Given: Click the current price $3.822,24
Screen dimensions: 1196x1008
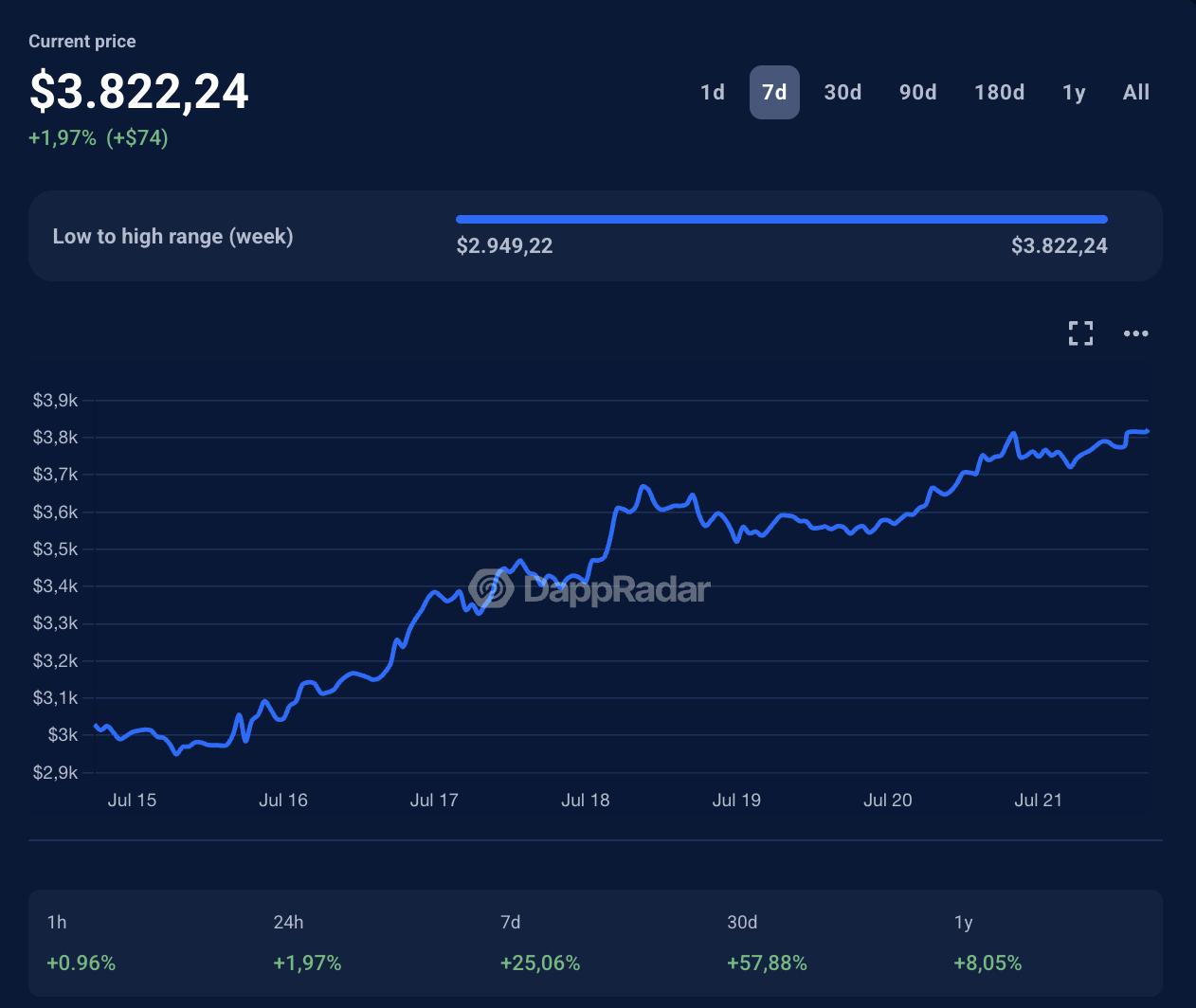Looking at the screenshot, I should pos(138,91).
